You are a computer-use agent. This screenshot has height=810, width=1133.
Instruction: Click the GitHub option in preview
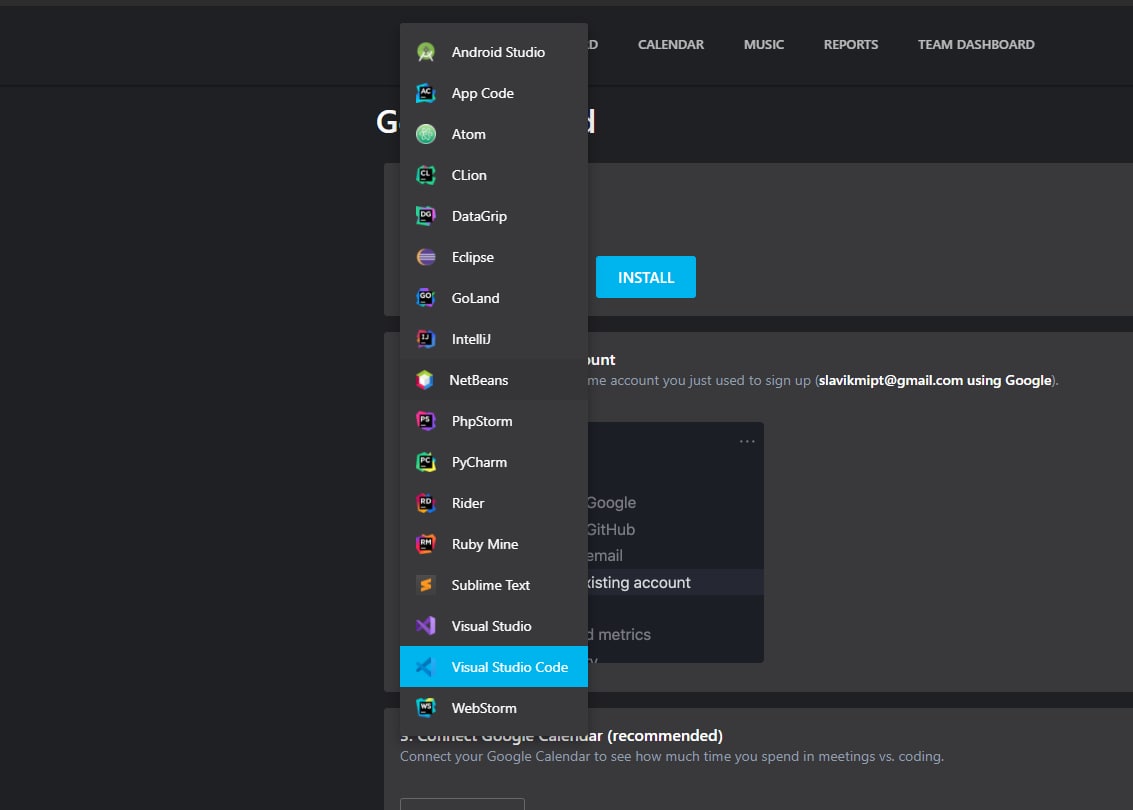611,530
